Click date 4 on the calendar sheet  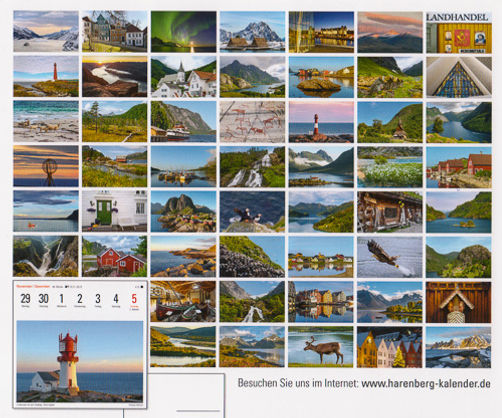pyautogui.click(x=116, y=298)
